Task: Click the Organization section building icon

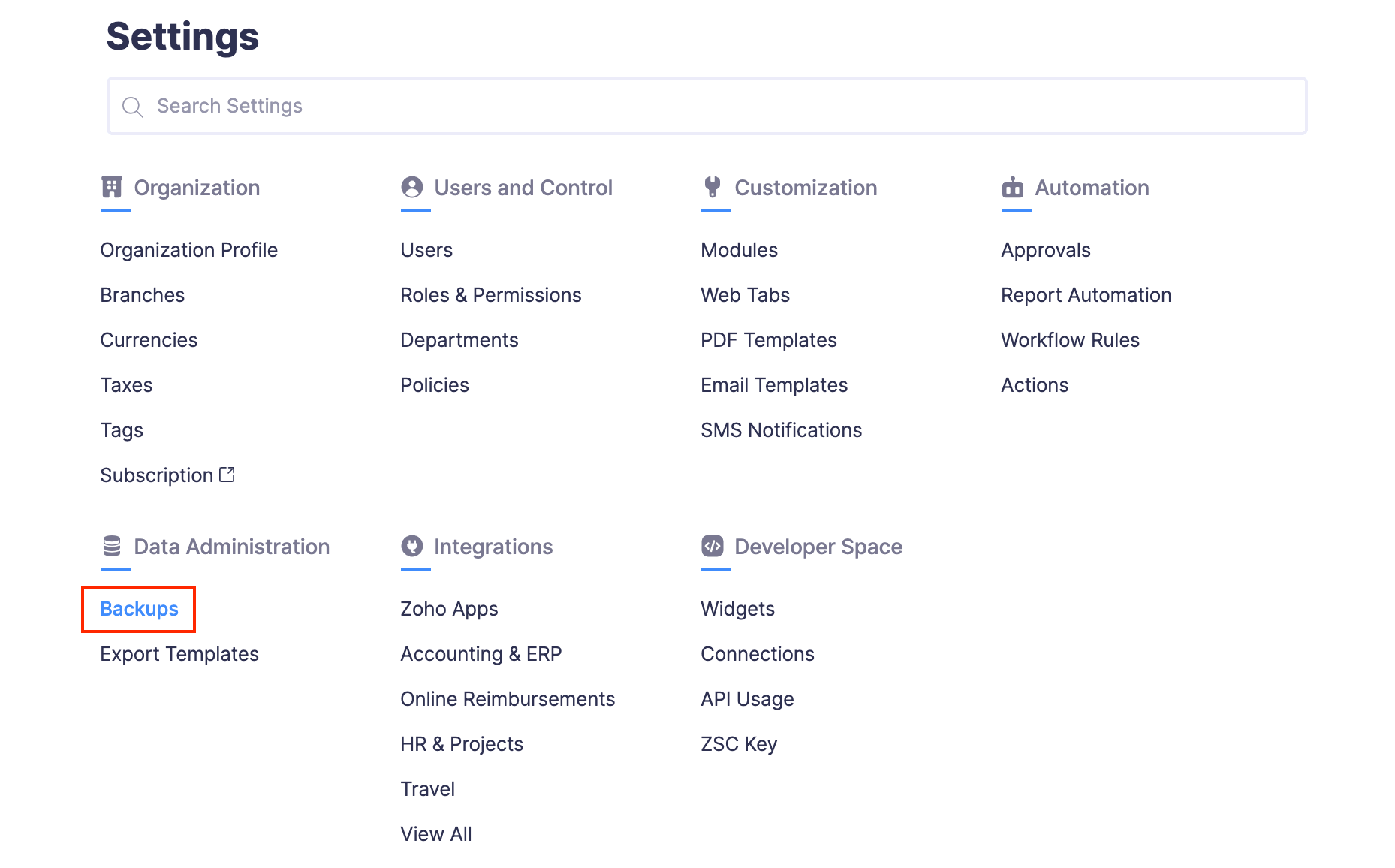Action: pyautogui.click(x=113, y=187)
